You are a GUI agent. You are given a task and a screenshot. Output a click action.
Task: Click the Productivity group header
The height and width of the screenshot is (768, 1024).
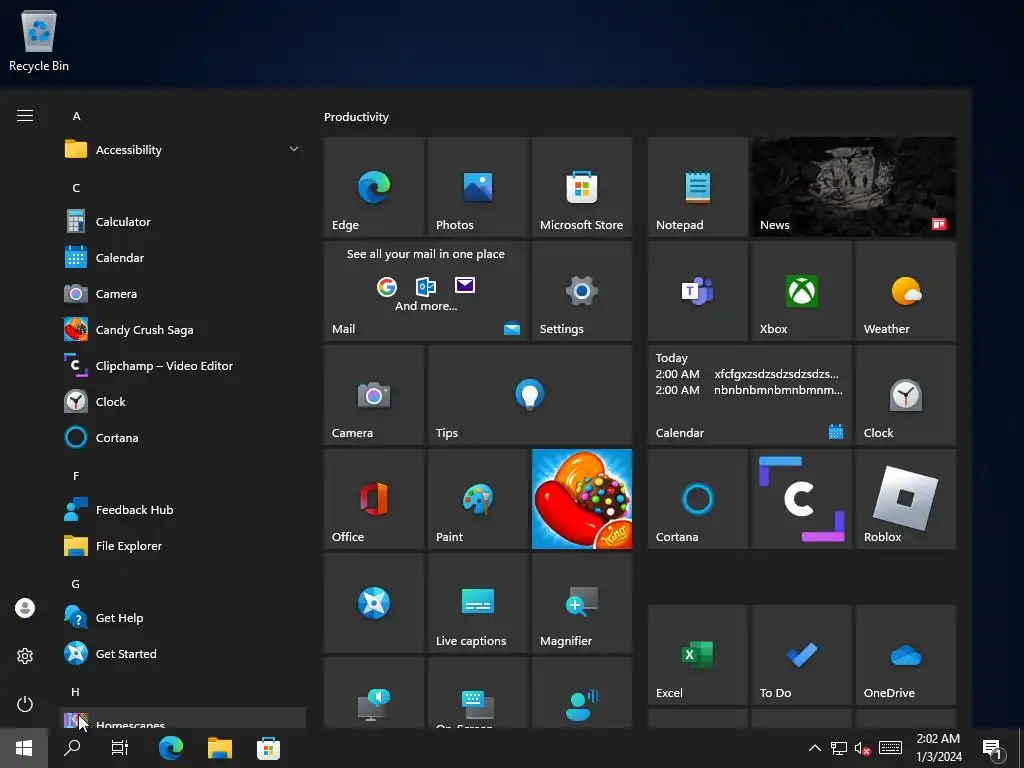[x=356, y=117]
